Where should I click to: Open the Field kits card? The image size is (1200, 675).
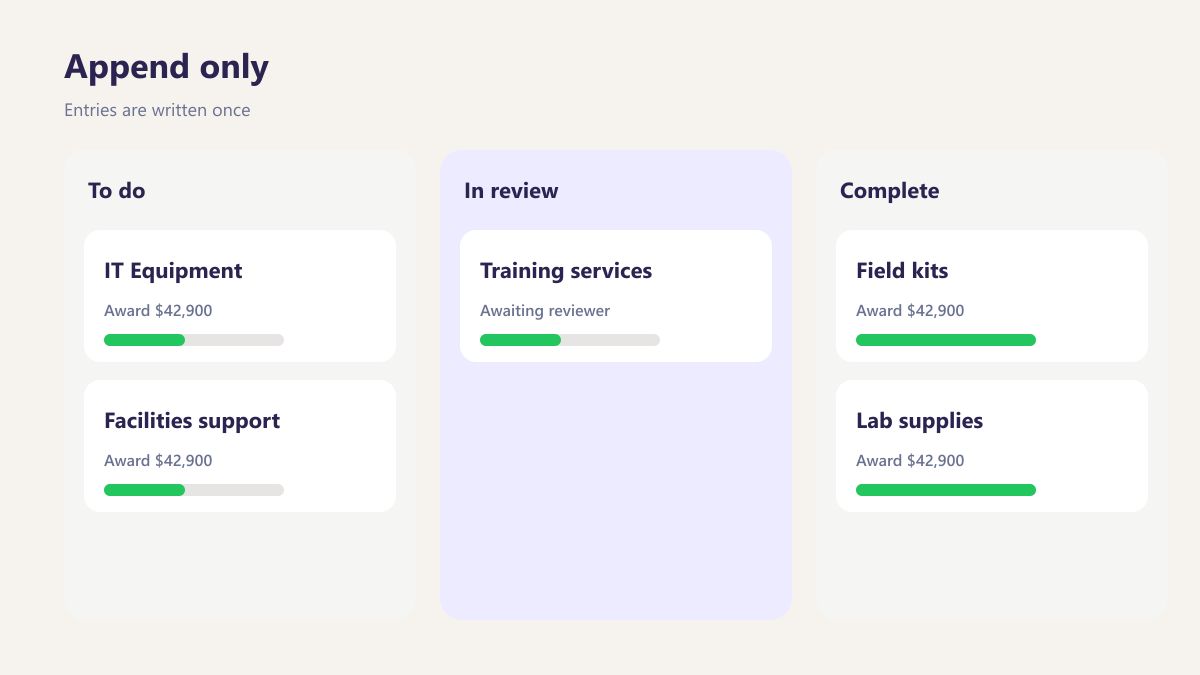pyautogui.click(x=992, y=296)
